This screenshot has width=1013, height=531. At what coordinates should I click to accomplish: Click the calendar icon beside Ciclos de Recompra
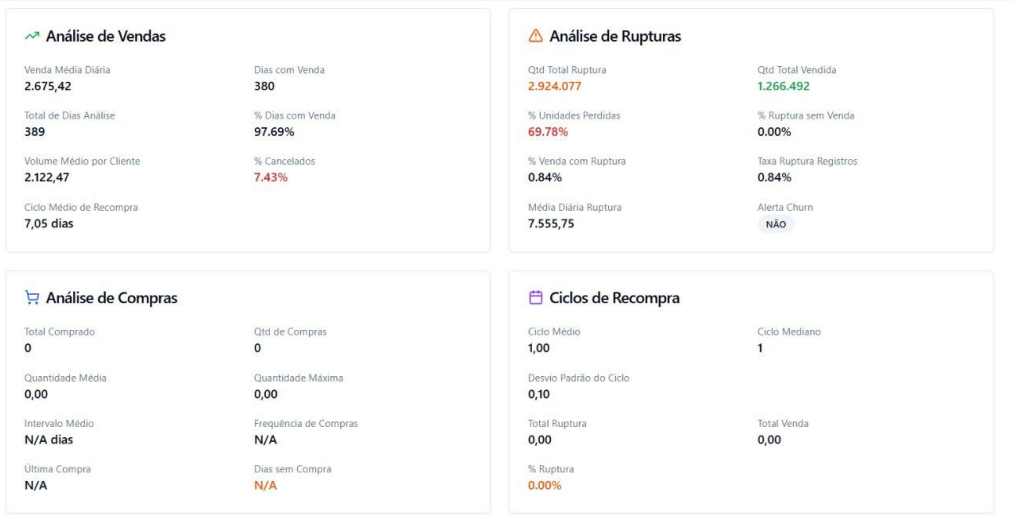coord(535,298)
